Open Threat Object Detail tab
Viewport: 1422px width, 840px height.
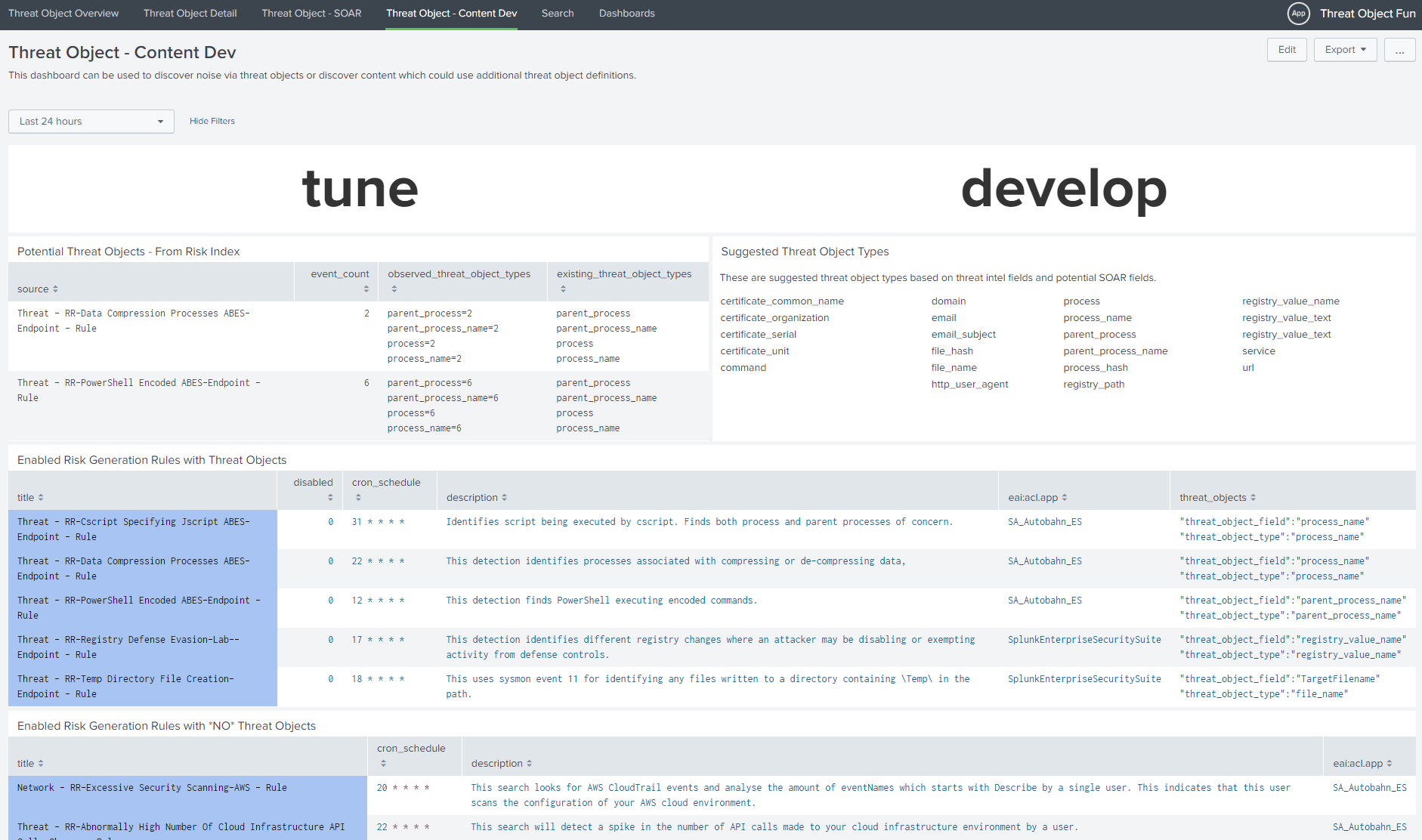tap(190, 14)
